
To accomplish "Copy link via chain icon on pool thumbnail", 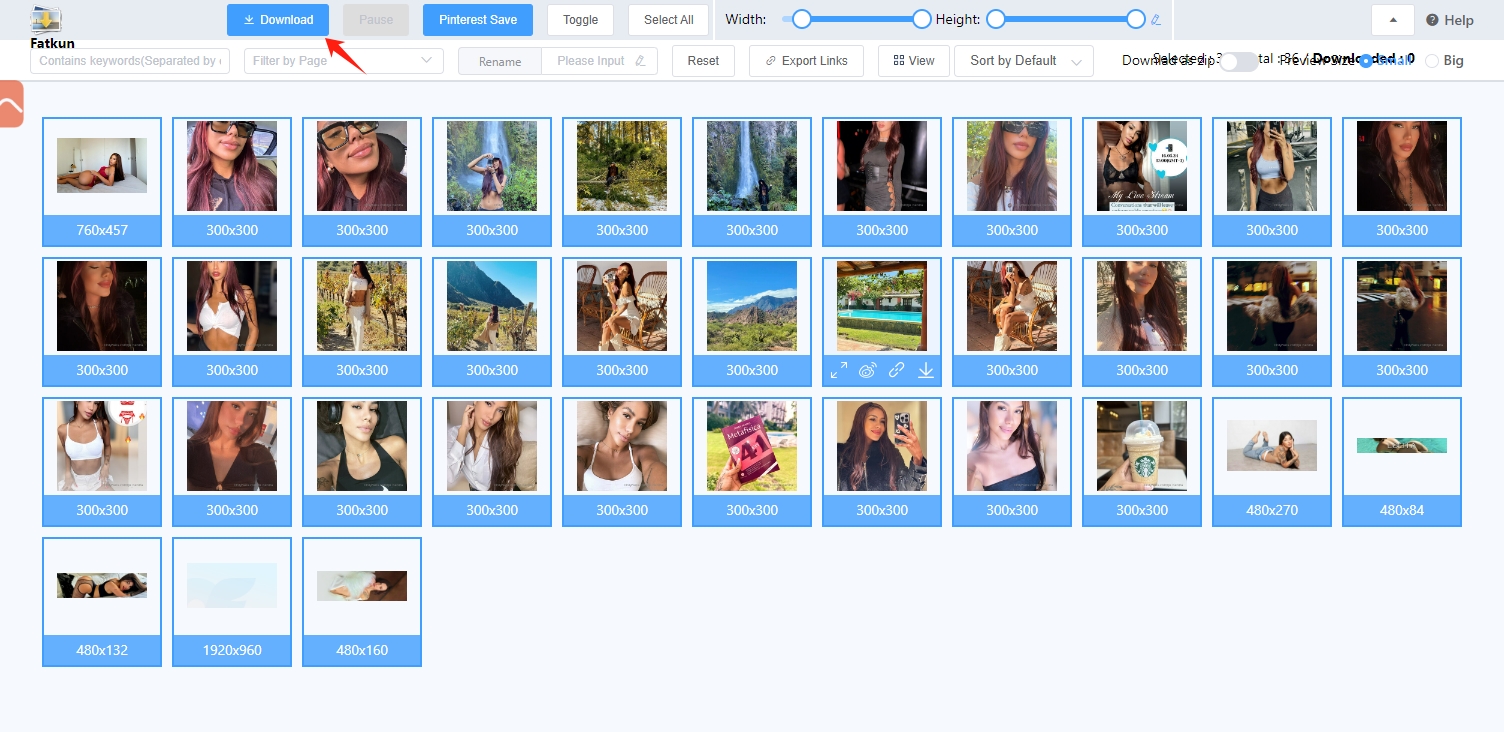I will [x=896, y=370].
